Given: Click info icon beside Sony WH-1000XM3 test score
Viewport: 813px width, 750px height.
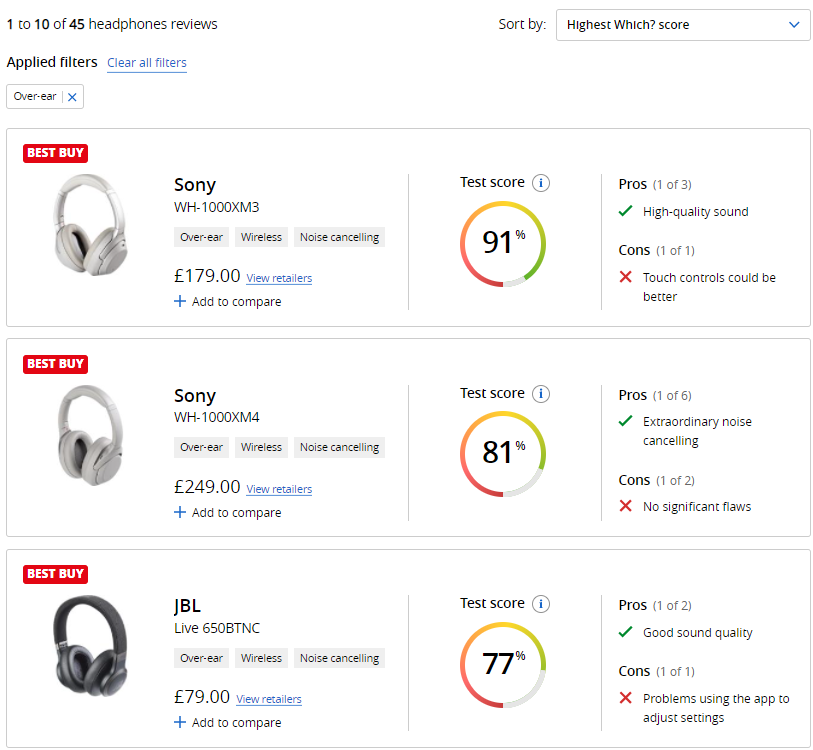Looking at the screenshot, I should pos(541,183).
